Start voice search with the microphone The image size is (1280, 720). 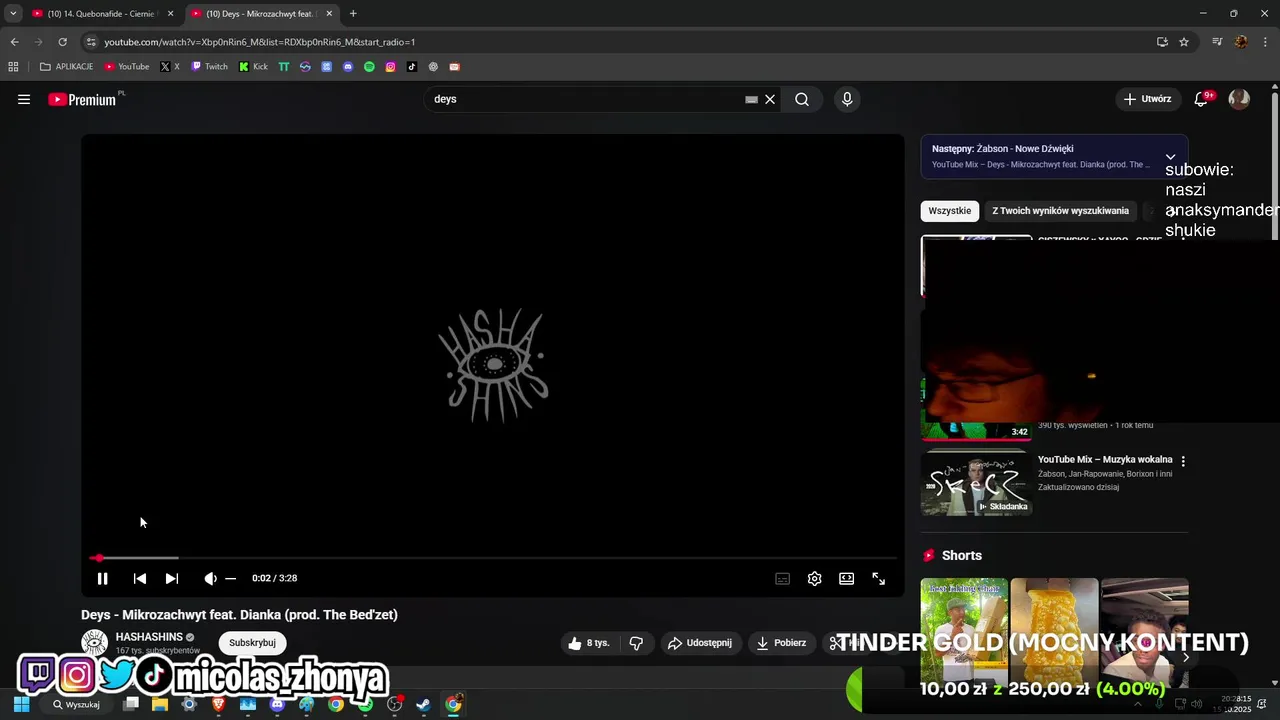pos(847,99)
